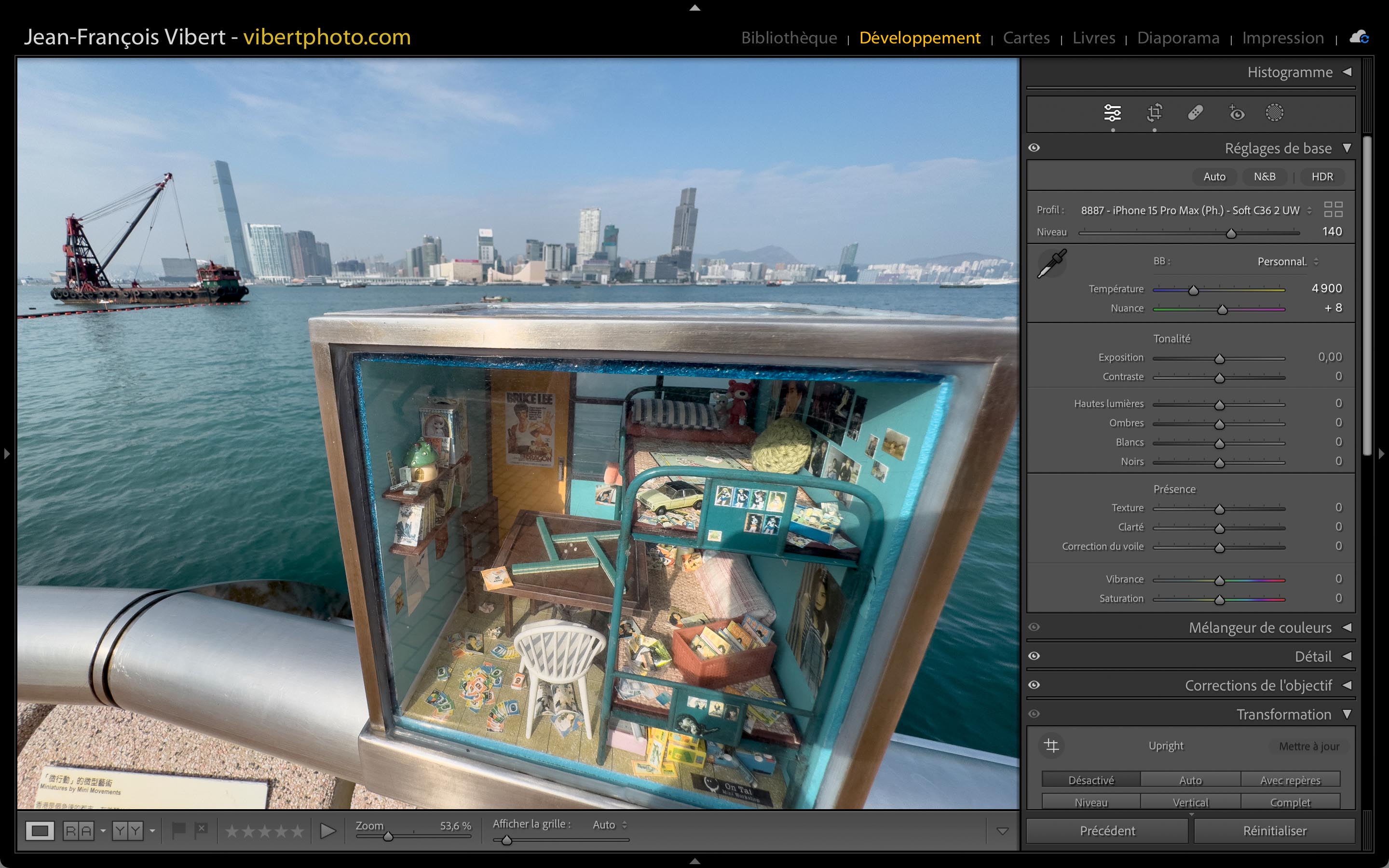Pick the white balance eyedropper tool
This screenshot has height=868, width=1389.
(1051, 263)
